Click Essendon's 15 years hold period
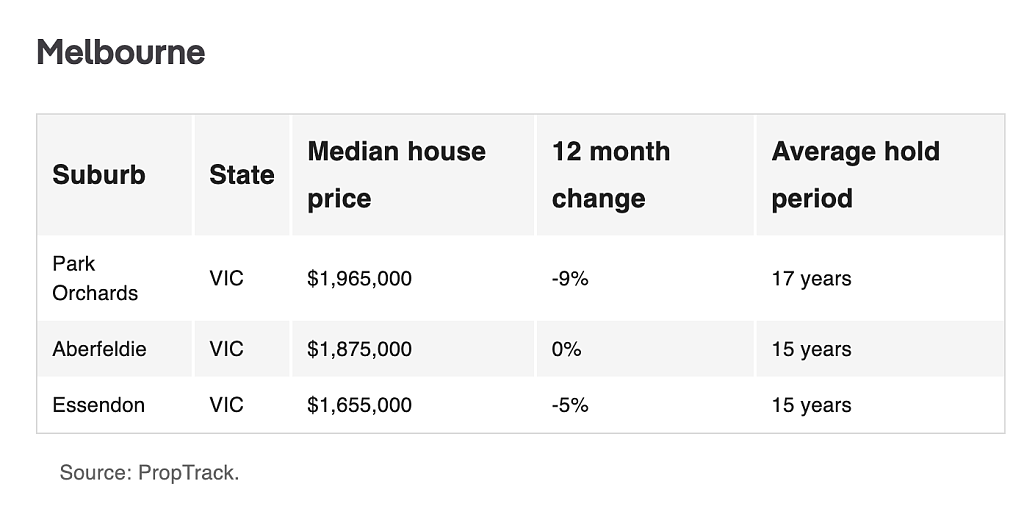 pos(811,405)
